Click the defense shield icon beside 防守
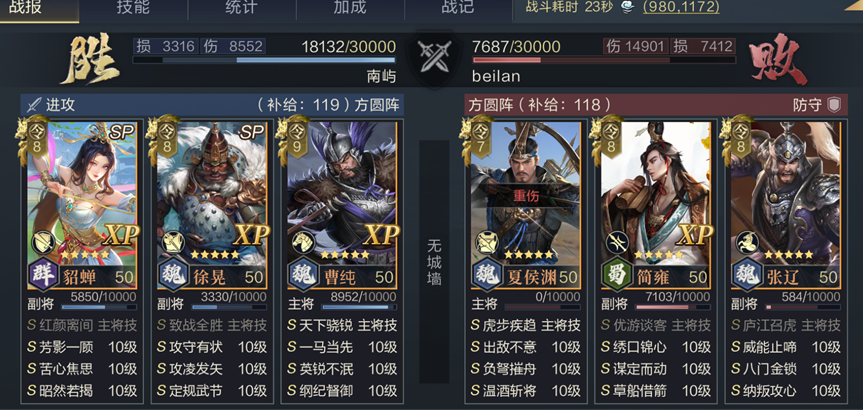The image size is (863, 410). tap(834, 105)
